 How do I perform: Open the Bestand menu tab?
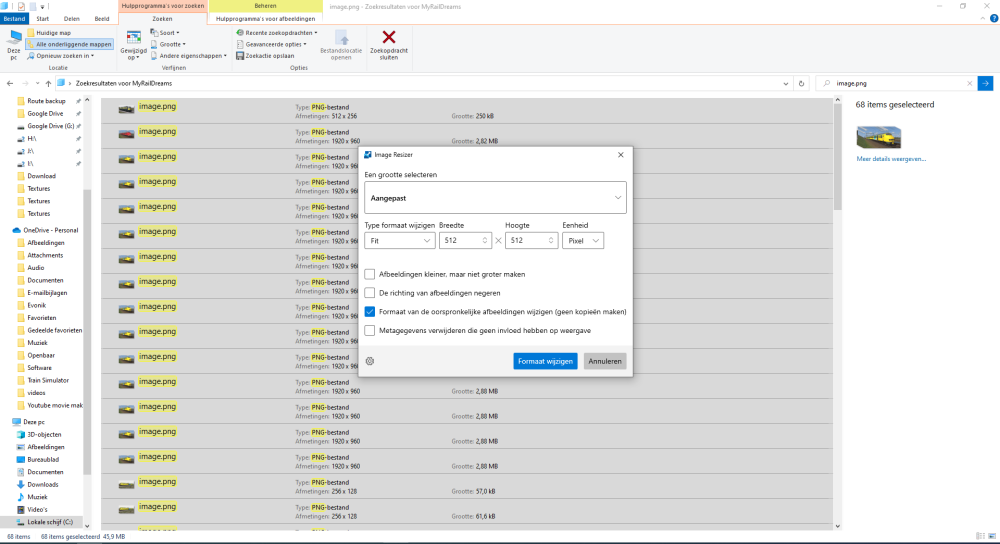[14, 18]
